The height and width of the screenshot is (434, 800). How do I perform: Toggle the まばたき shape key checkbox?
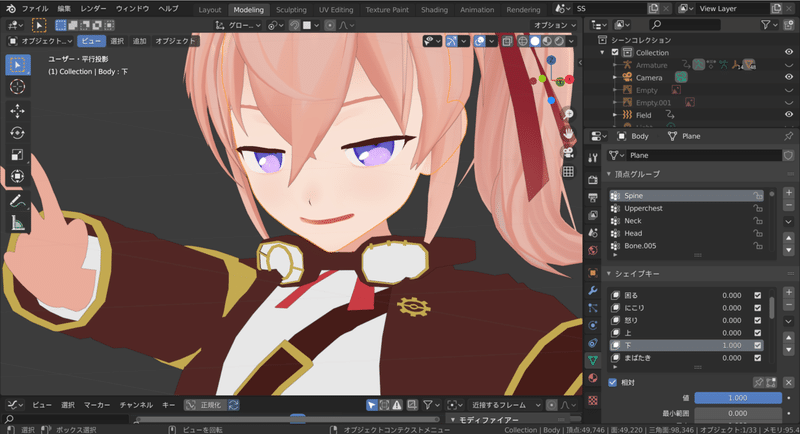coord(758,358)
